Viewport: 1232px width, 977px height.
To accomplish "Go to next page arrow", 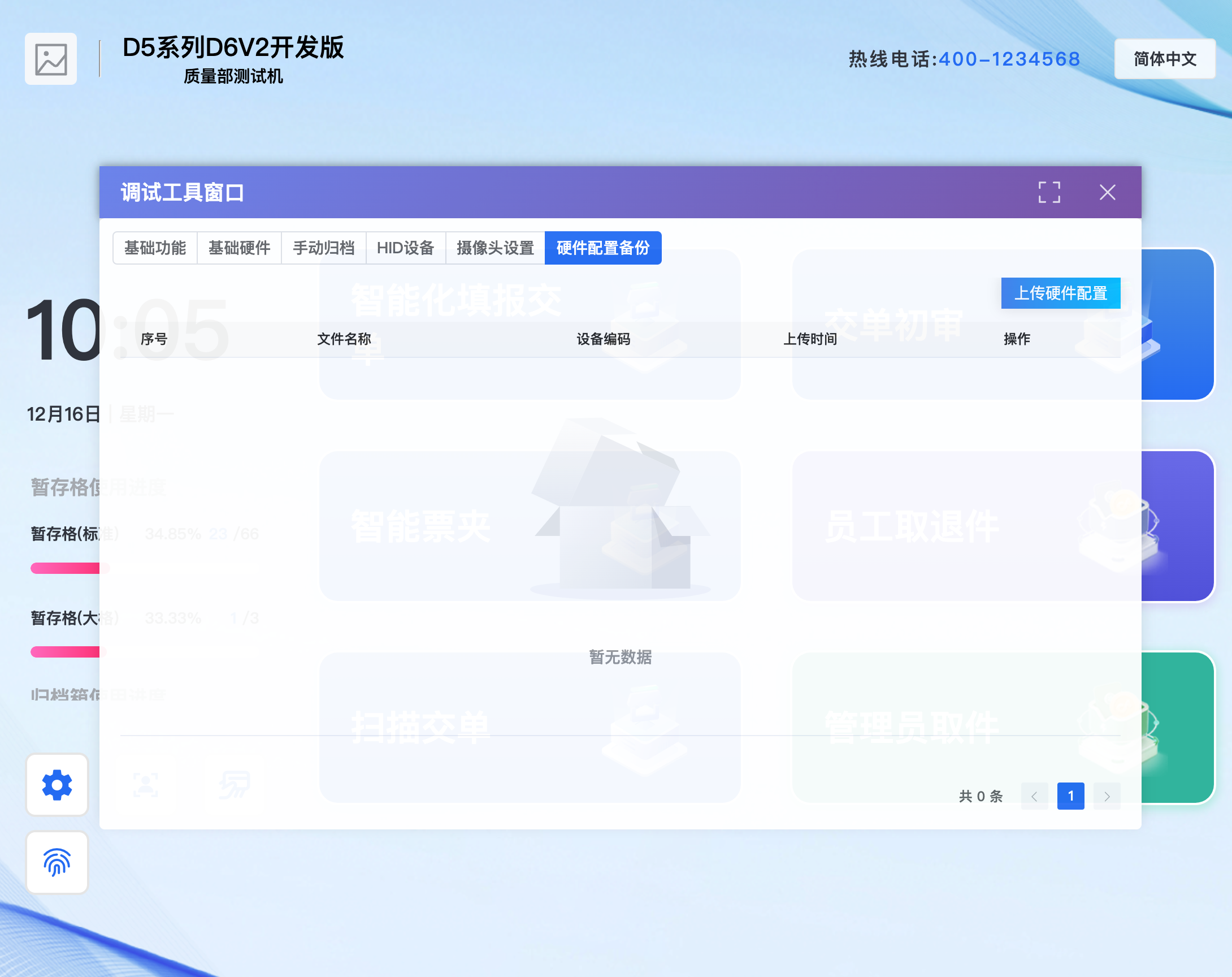I will [x=1107, y=796].
